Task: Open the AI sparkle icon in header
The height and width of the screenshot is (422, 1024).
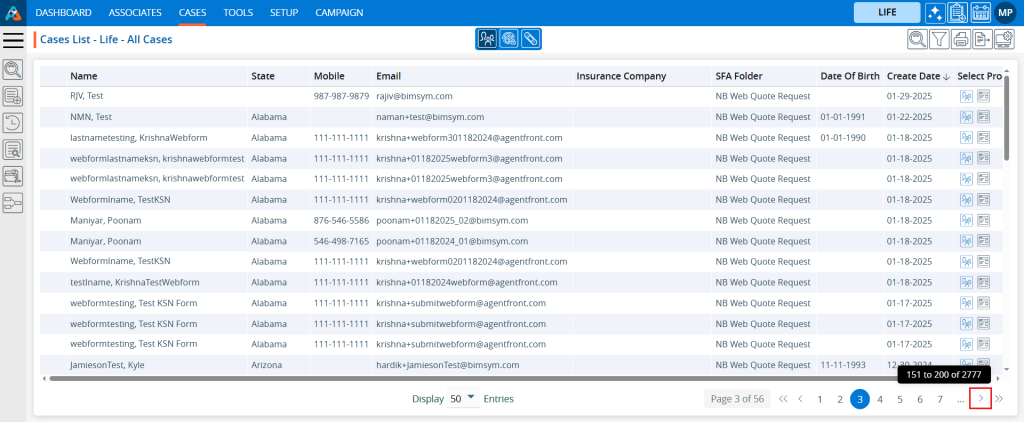Action: click(934, 12)
